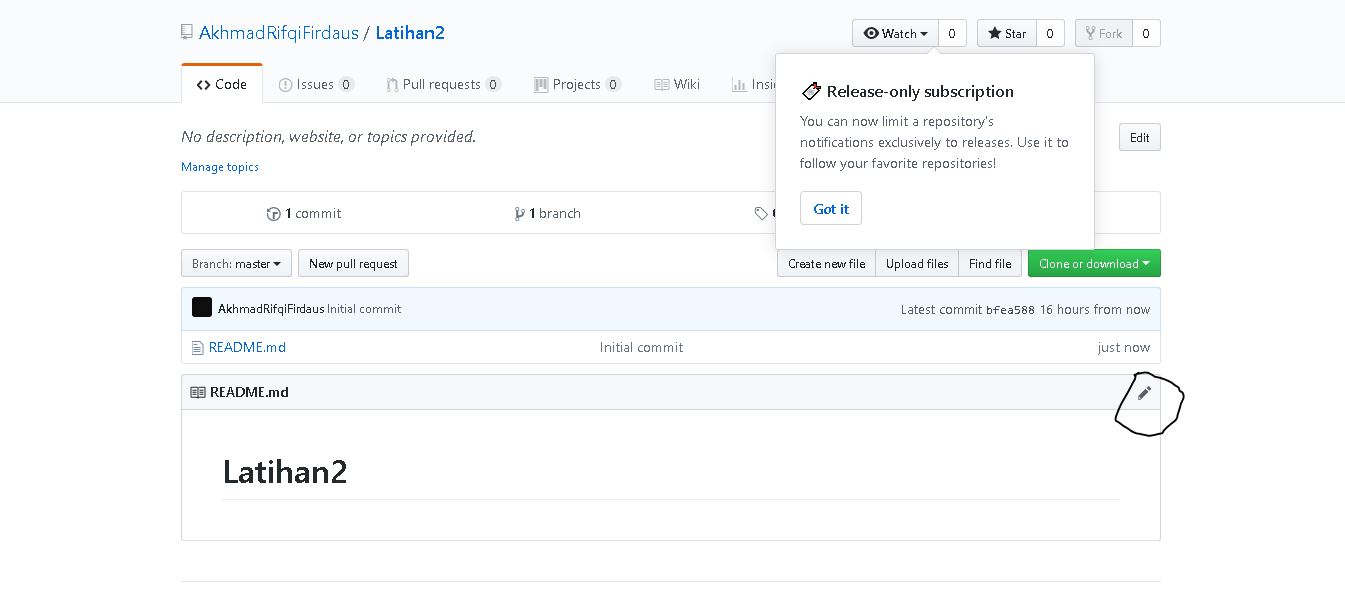Click 'No description, website, or topics provided.' text
This screenshot has height=591, width=1345.
click(328, 137)
